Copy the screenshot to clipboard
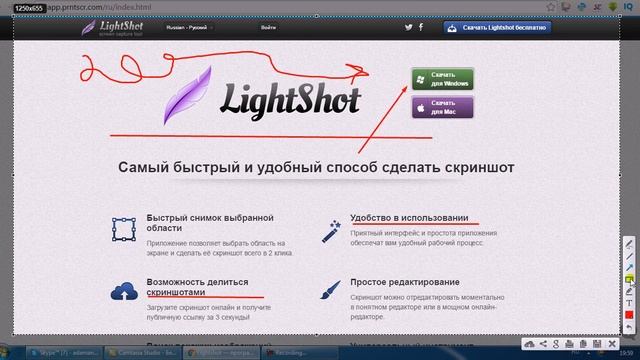 coord(583,344)
